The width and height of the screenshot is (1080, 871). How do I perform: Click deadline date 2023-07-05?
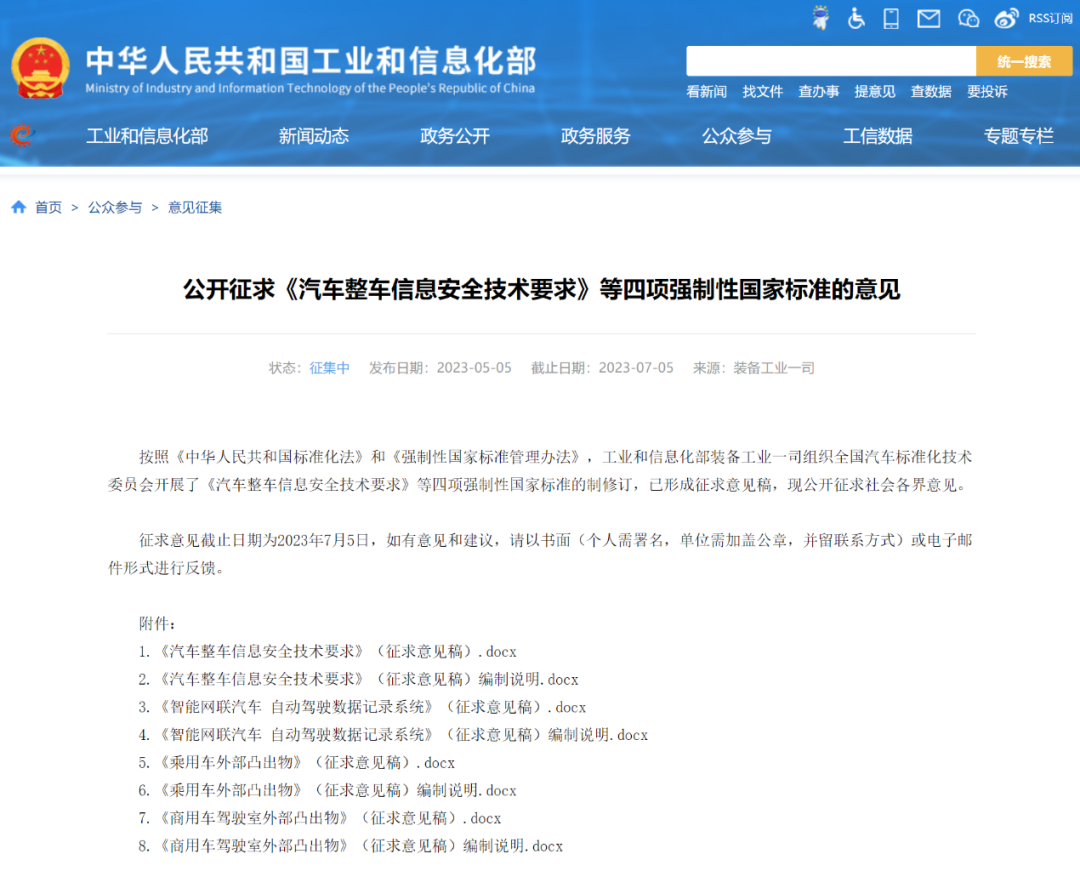[x=636, y=368]
